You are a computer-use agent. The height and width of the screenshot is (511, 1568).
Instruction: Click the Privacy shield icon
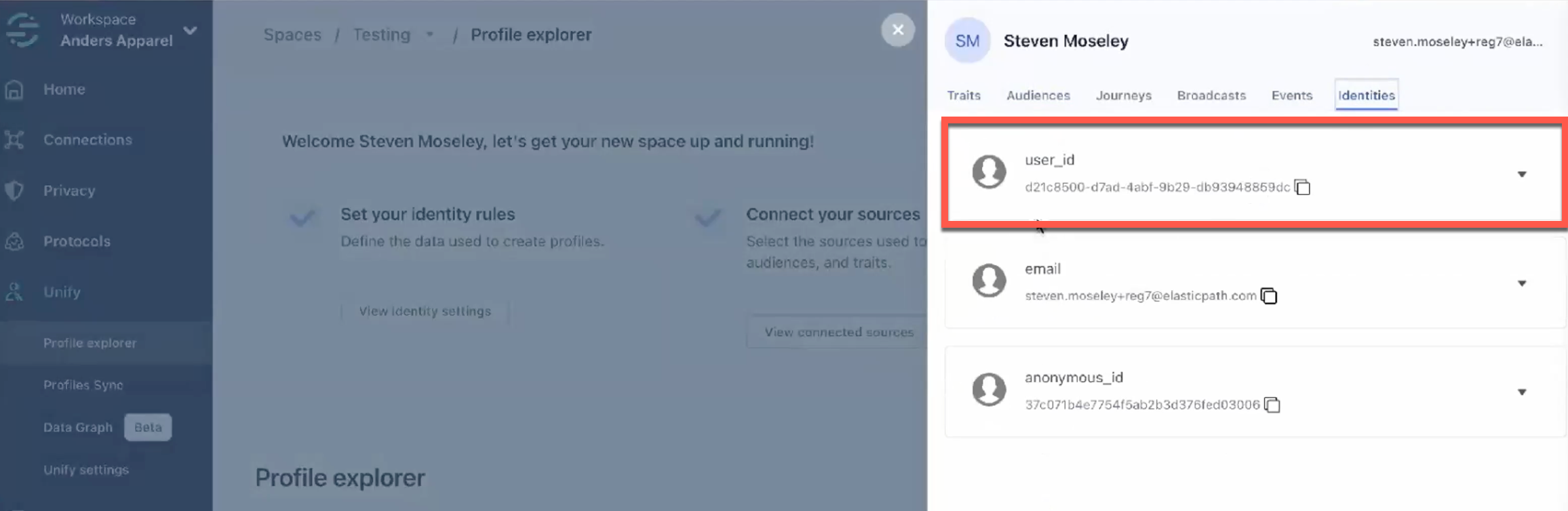coord(14,190)
